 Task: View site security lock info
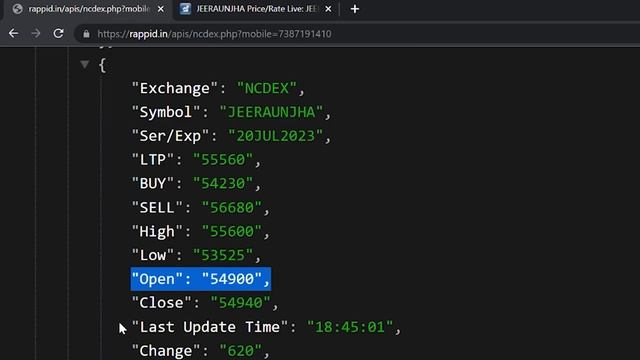pyautogui.click(x=86, y=34)
